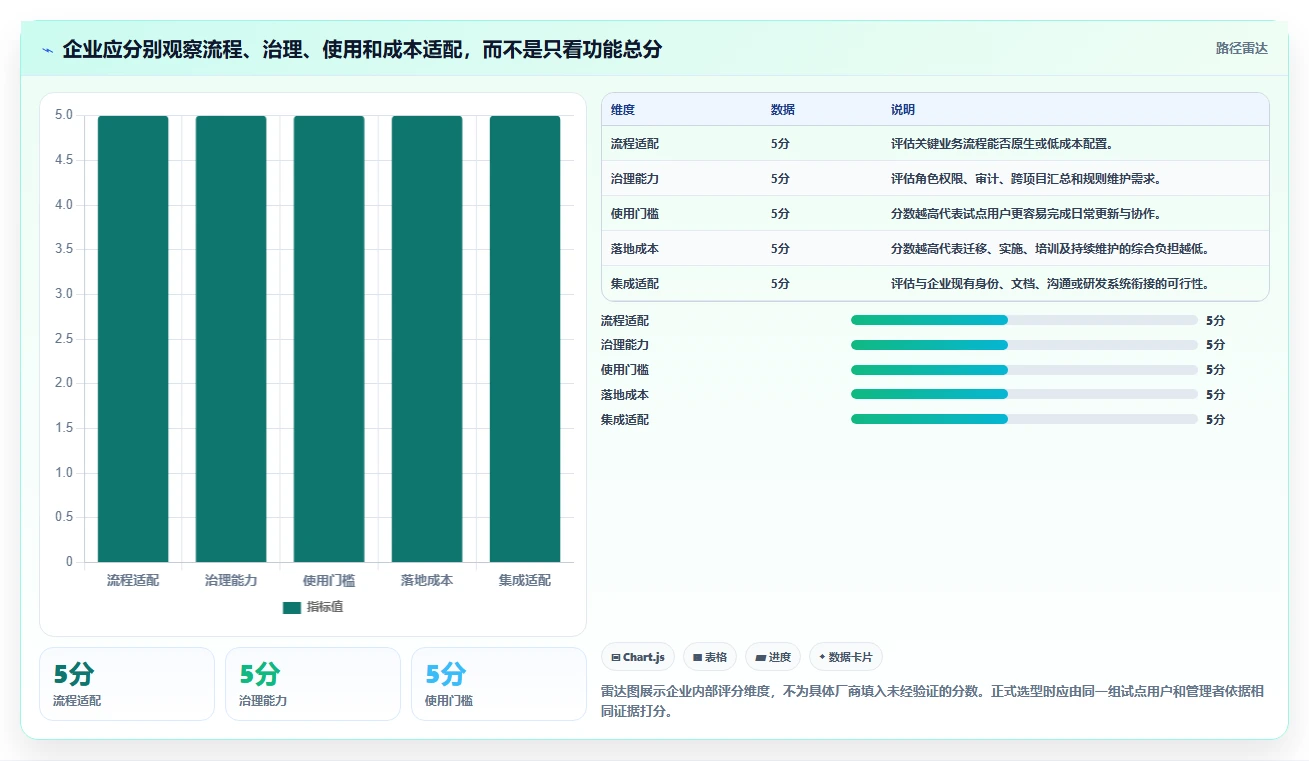1309x761 pixels.
Task: Click the 集成适配 x-axis label
Action: coord(525,580)
